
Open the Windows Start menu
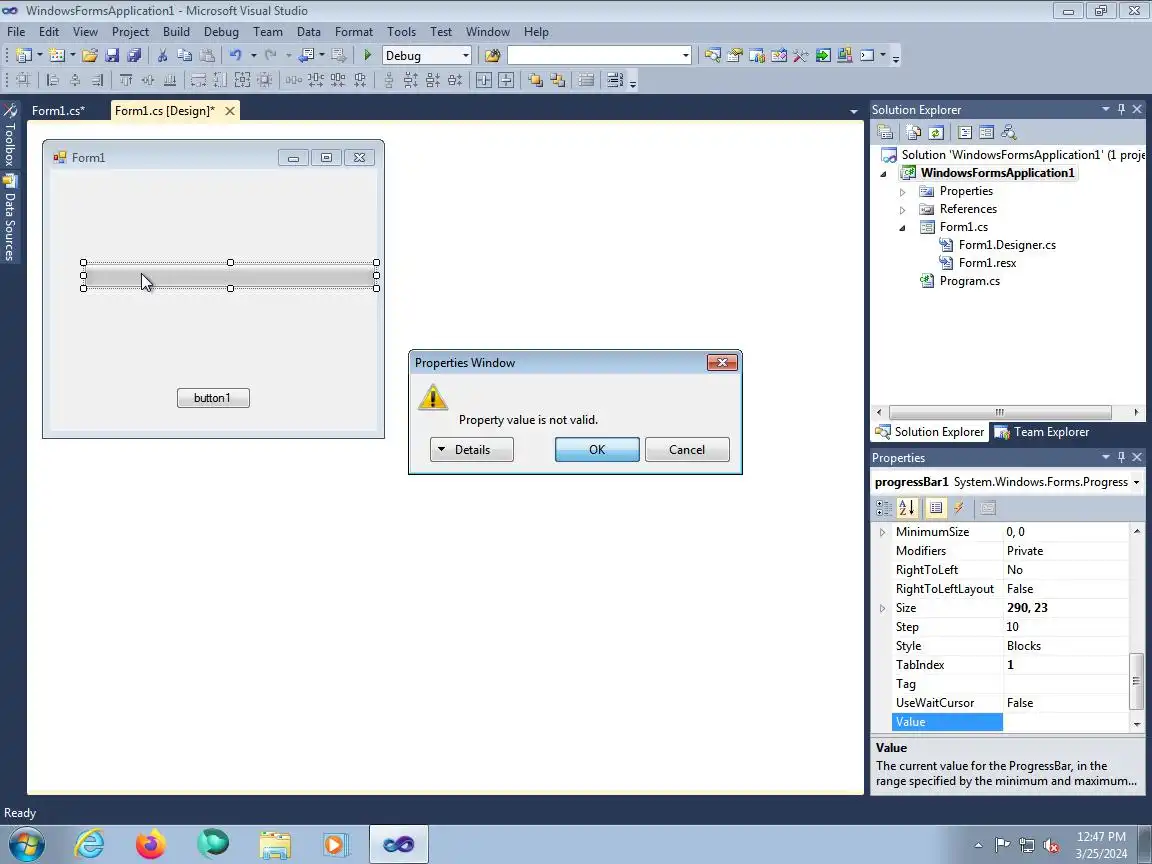(26, 844)
